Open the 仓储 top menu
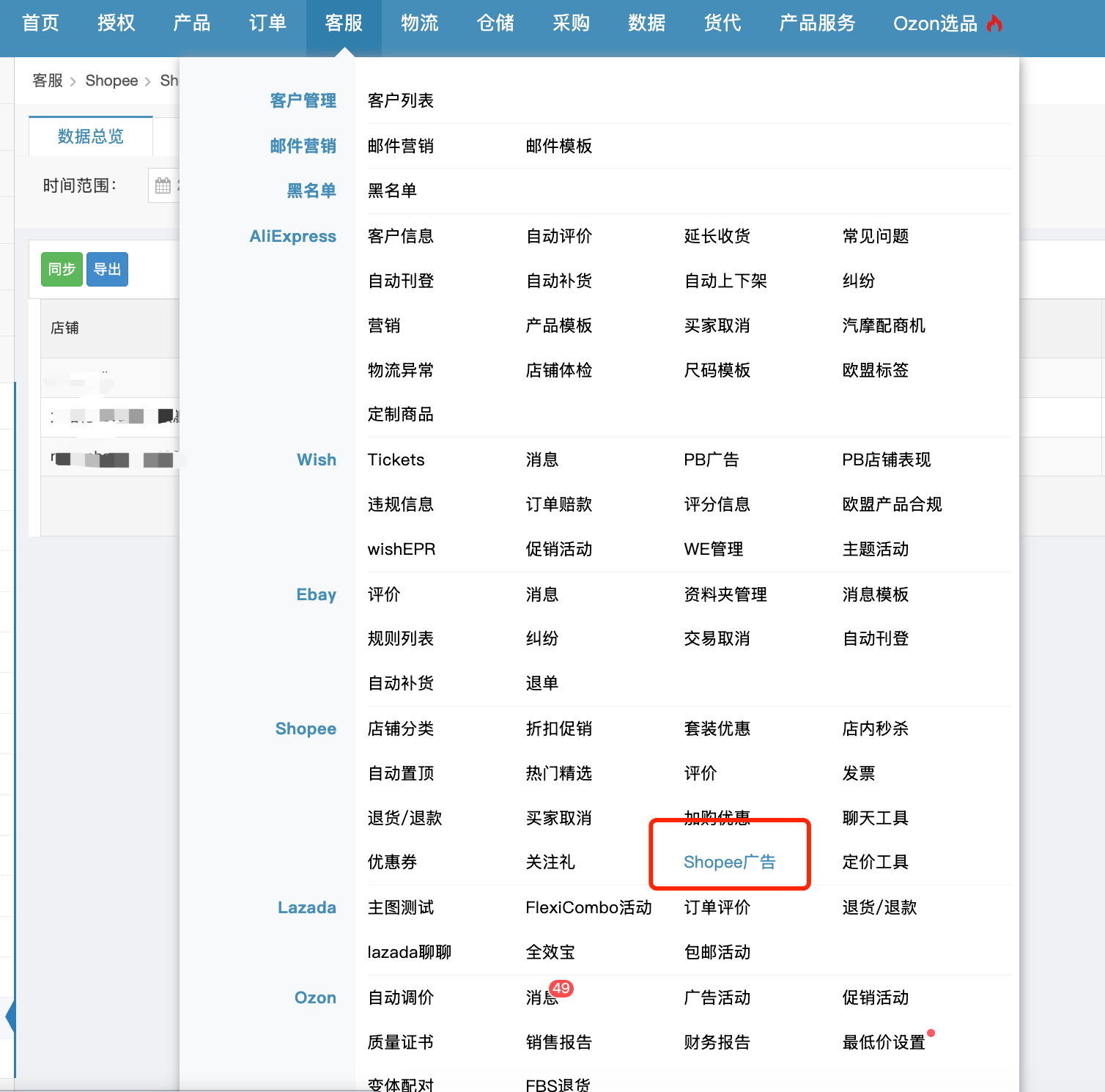 (495, 23)
